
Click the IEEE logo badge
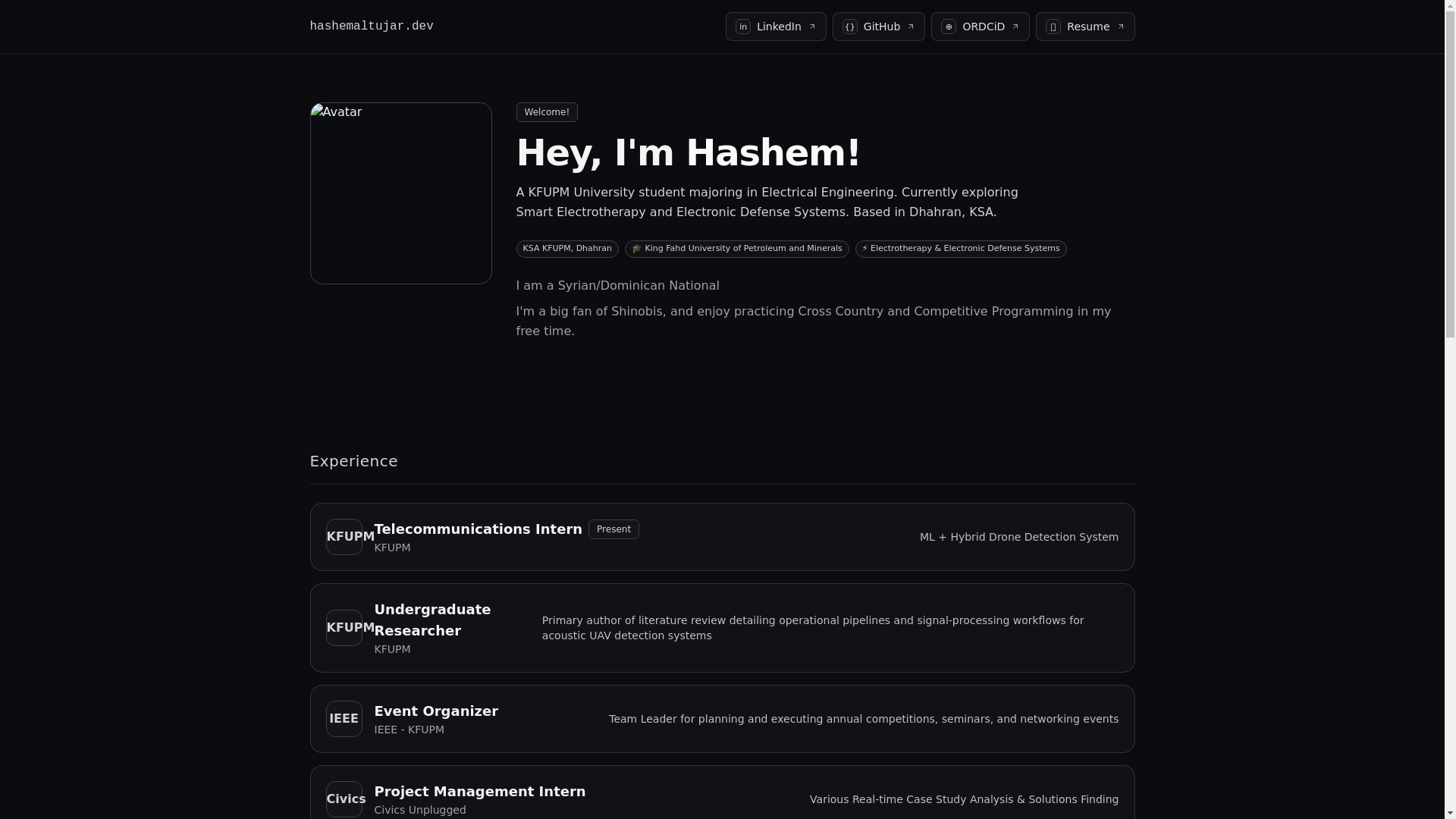click(344, 719)
